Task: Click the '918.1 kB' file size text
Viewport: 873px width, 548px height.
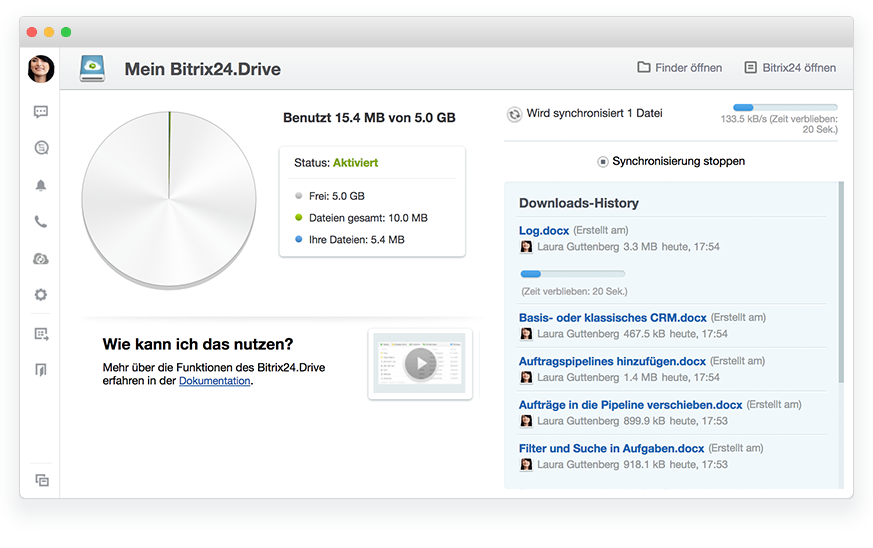Action: (644, 464)
